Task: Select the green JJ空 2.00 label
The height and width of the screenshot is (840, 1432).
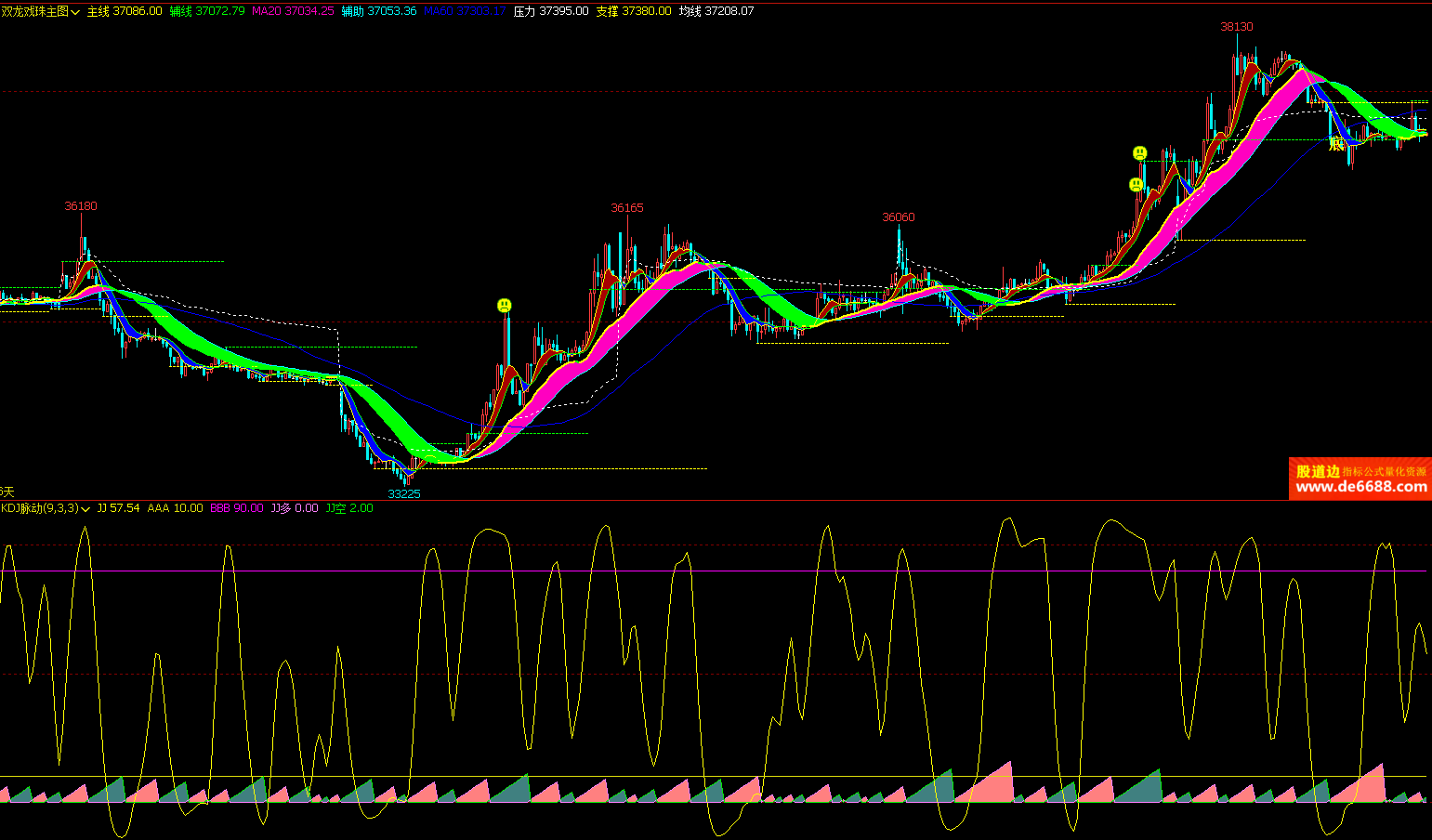Action: [348, 508]
